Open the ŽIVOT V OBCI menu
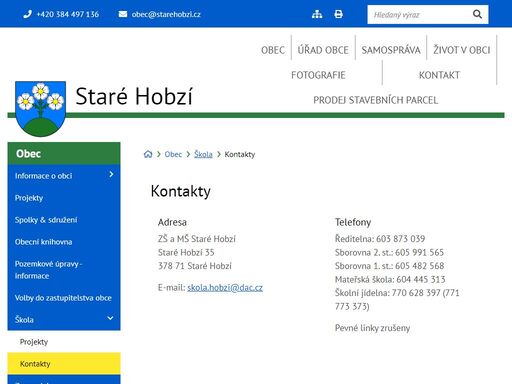The width and height of the screenshot is (512, 384). tap(461, 50)
